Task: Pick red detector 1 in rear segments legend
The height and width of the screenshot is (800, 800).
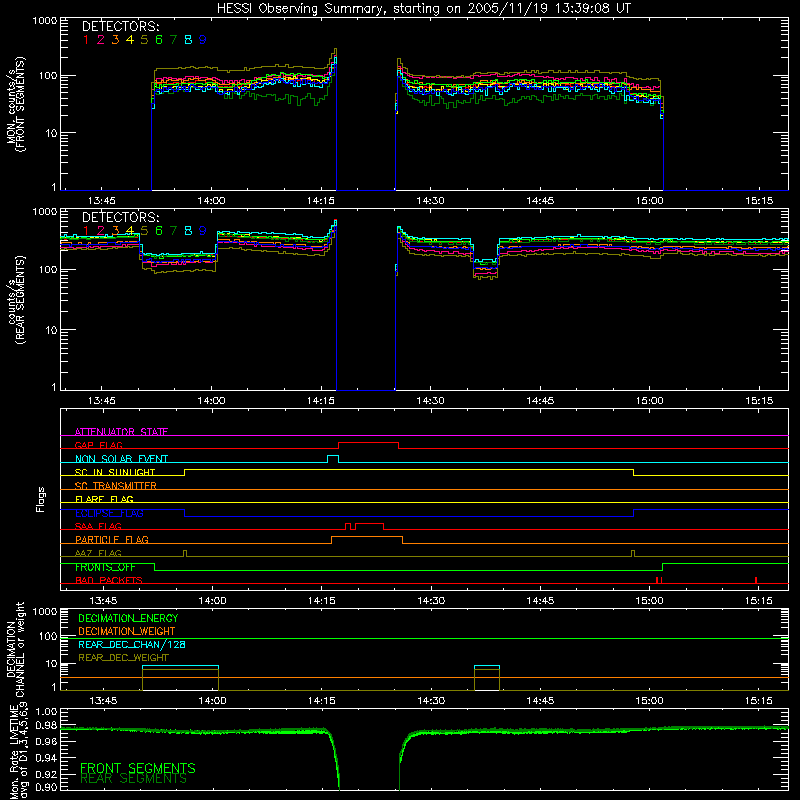Action: pos(86,231)
